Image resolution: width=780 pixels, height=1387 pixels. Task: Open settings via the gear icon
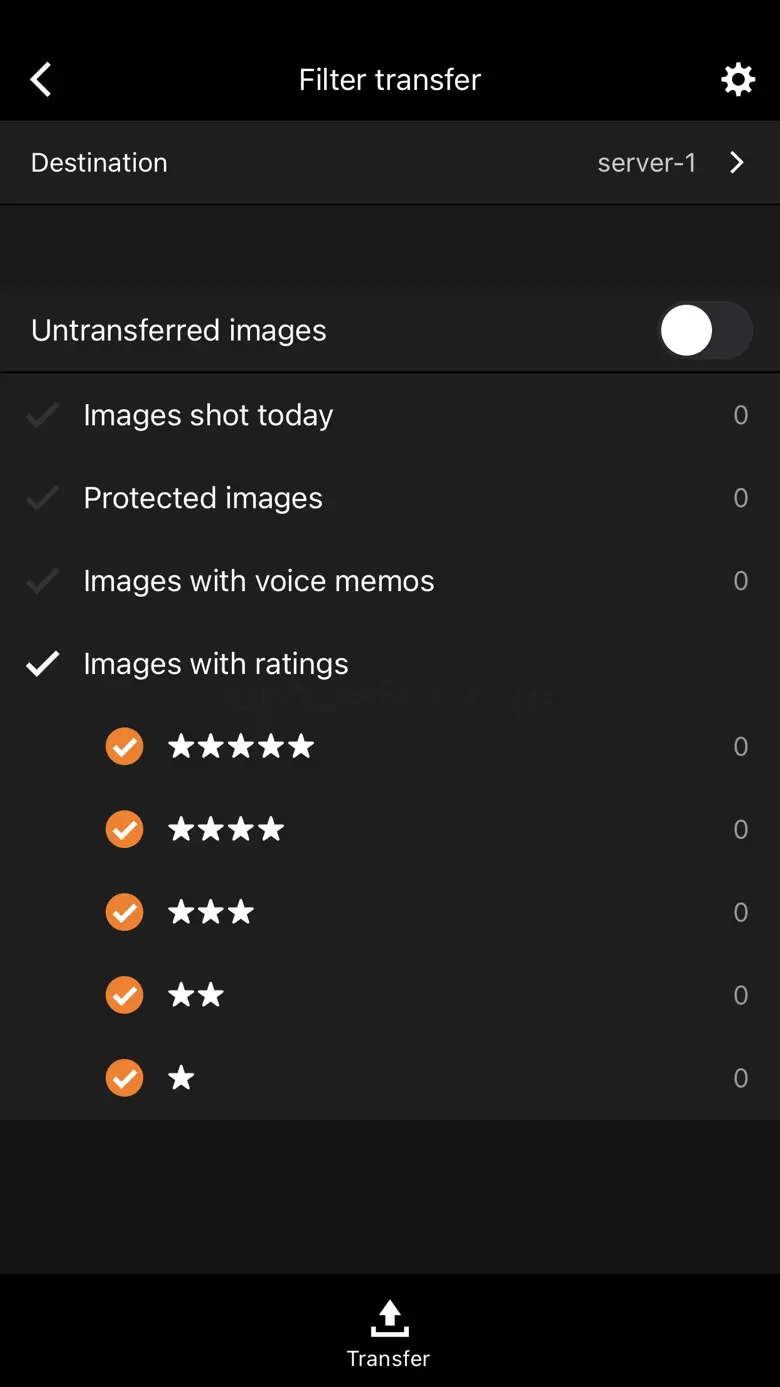coord(738,79)
